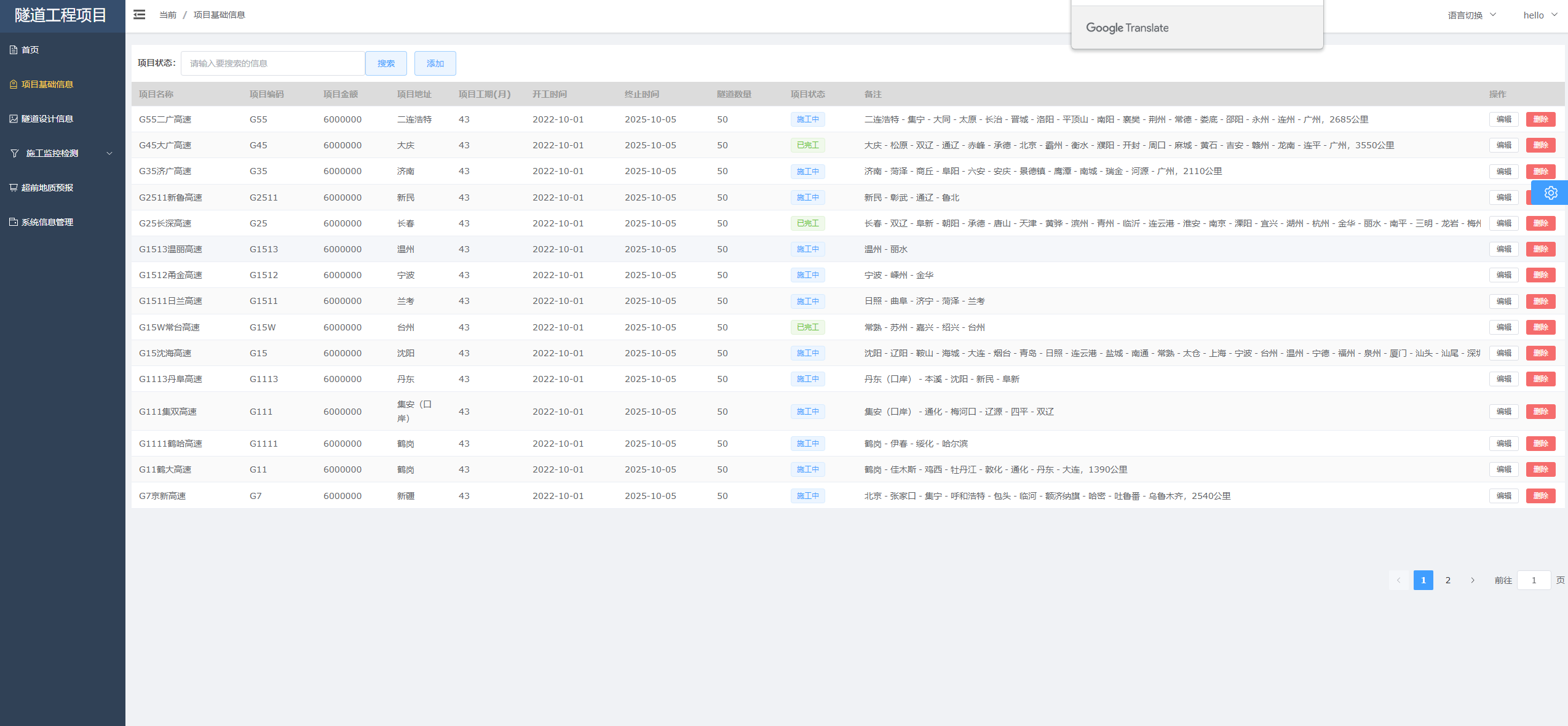Delete the G11鹤大高速 row

1541,469
